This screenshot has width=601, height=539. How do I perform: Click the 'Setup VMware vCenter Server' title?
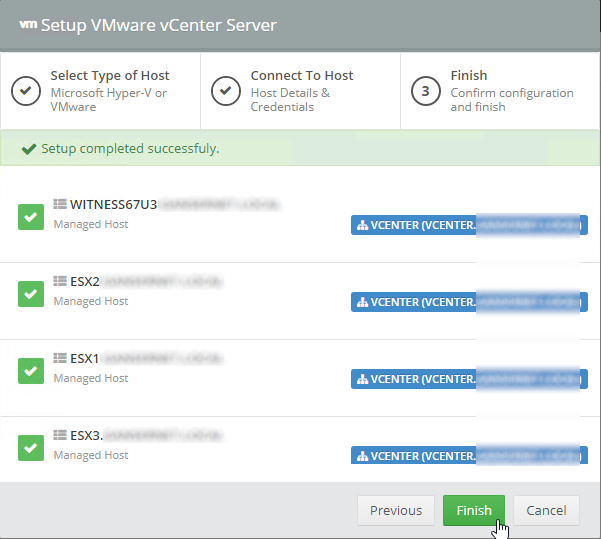159,25
